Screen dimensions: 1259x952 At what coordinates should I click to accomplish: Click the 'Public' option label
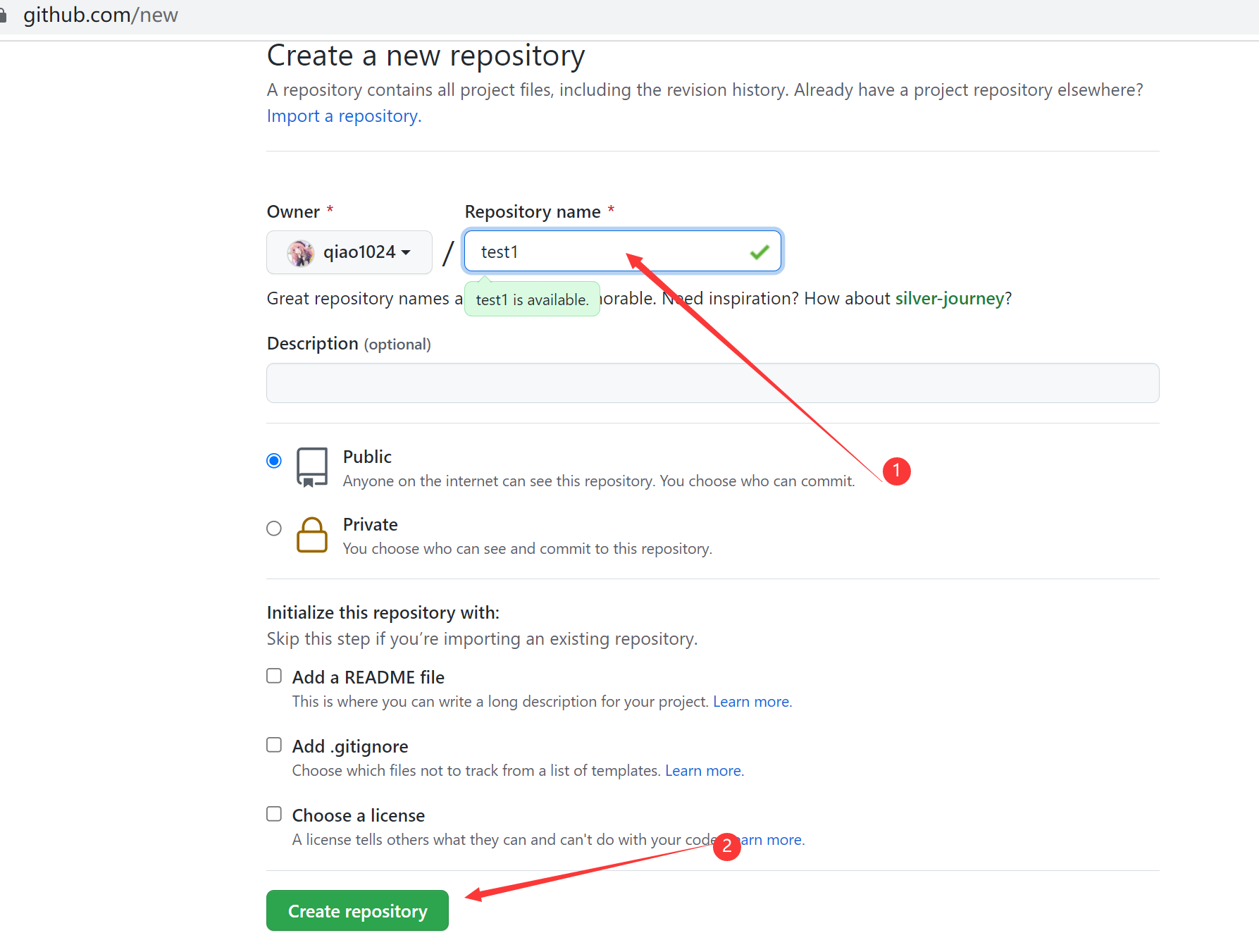(367, 457)
